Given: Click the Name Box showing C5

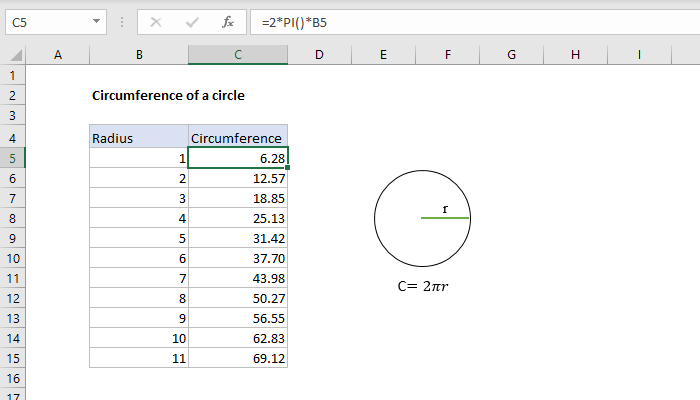Looking at the screenshot, I should click(x=56, y=22).
